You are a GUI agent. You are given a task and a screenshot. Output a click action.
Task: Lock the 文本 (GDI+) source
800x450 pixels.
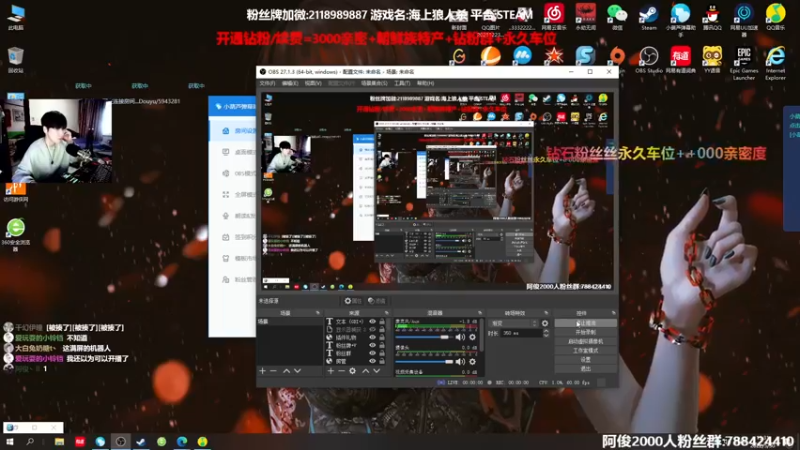click(x=382, y=321)
